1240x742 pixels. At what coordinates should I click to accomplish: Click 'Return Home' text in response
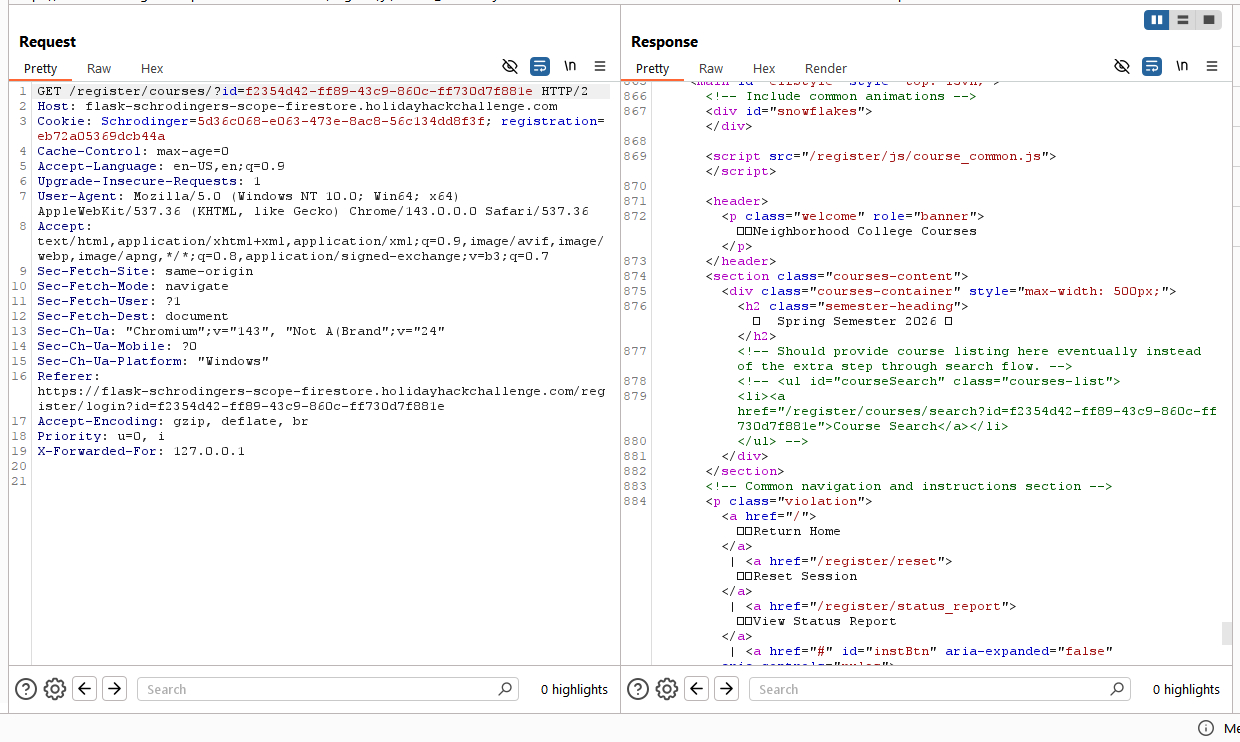[797, 531]
